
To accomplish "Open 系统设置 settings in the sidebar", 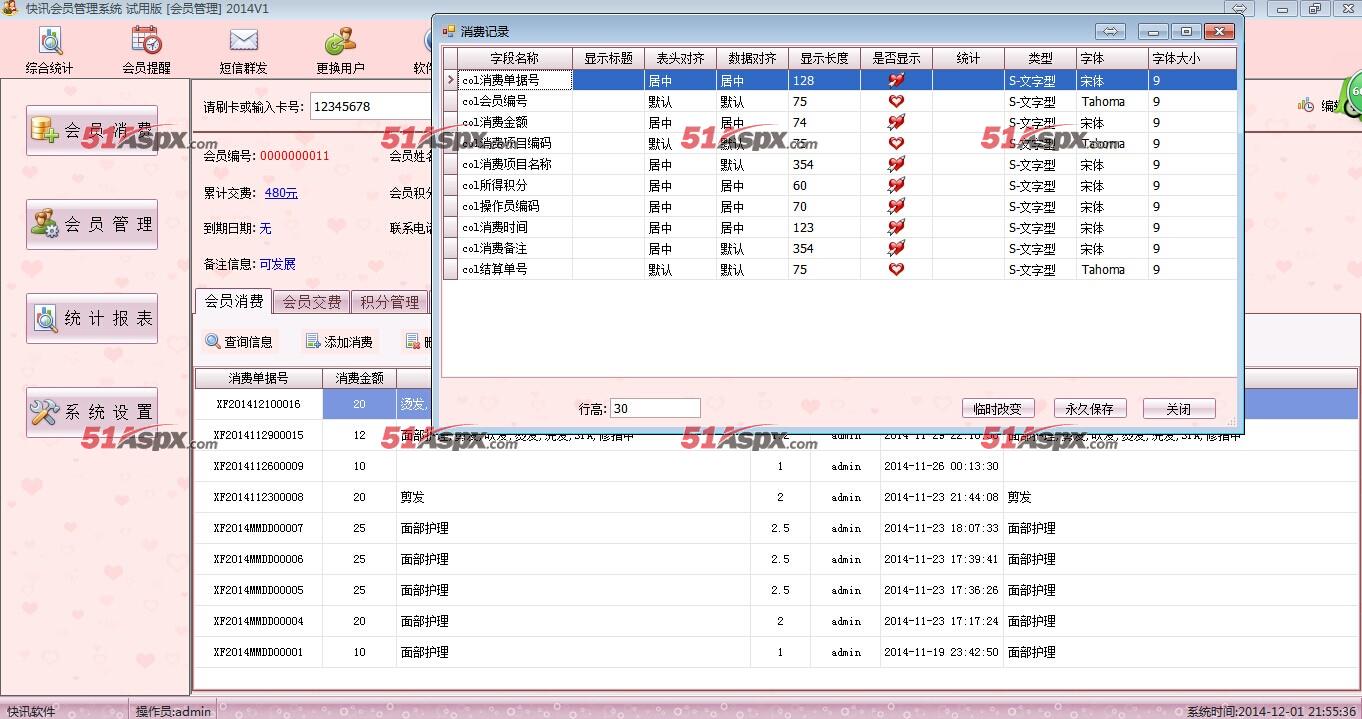I will 92,412.
